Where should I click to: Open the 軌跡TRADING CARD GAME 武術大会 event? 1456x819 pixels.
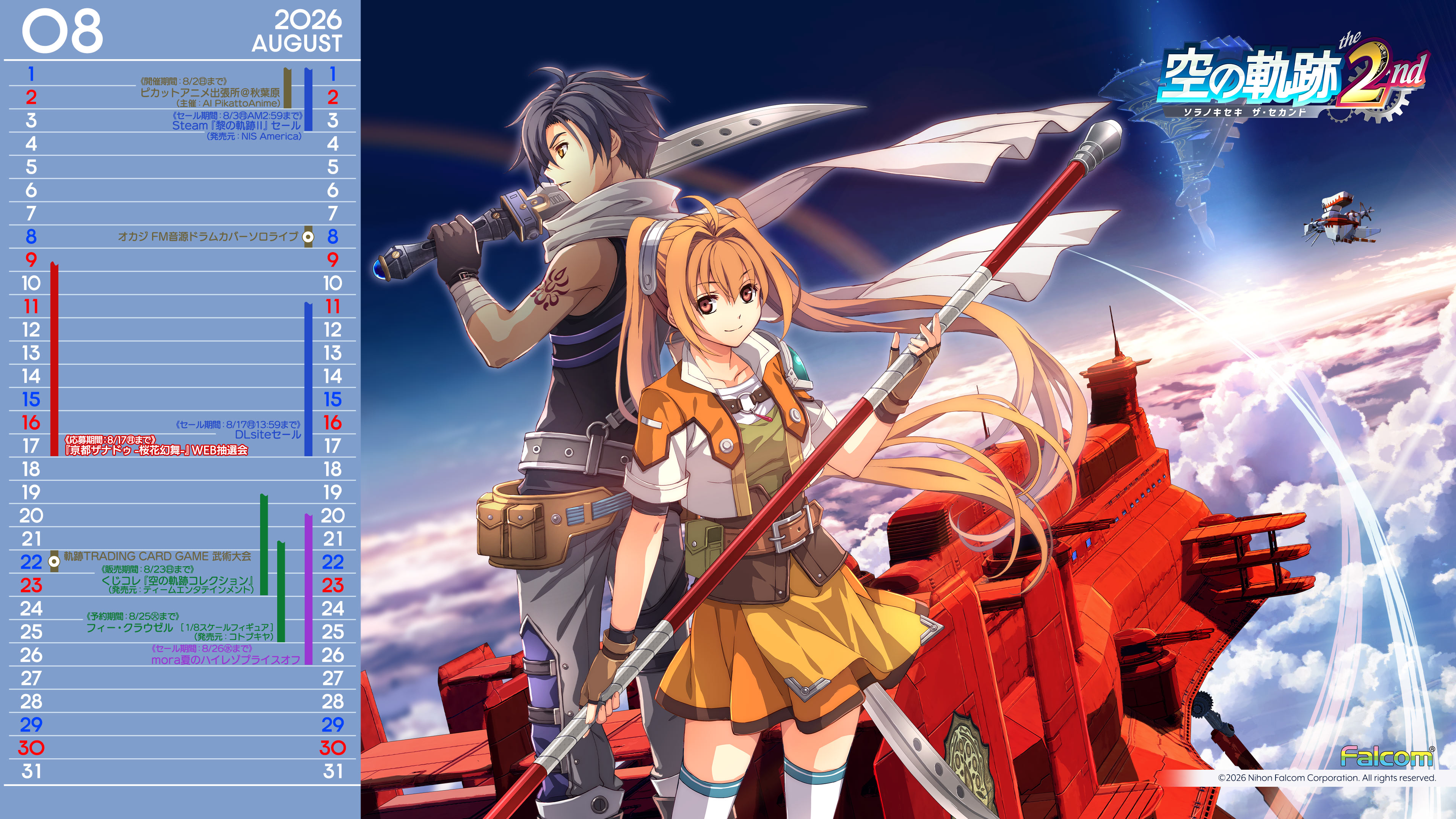tap(157, 556)
